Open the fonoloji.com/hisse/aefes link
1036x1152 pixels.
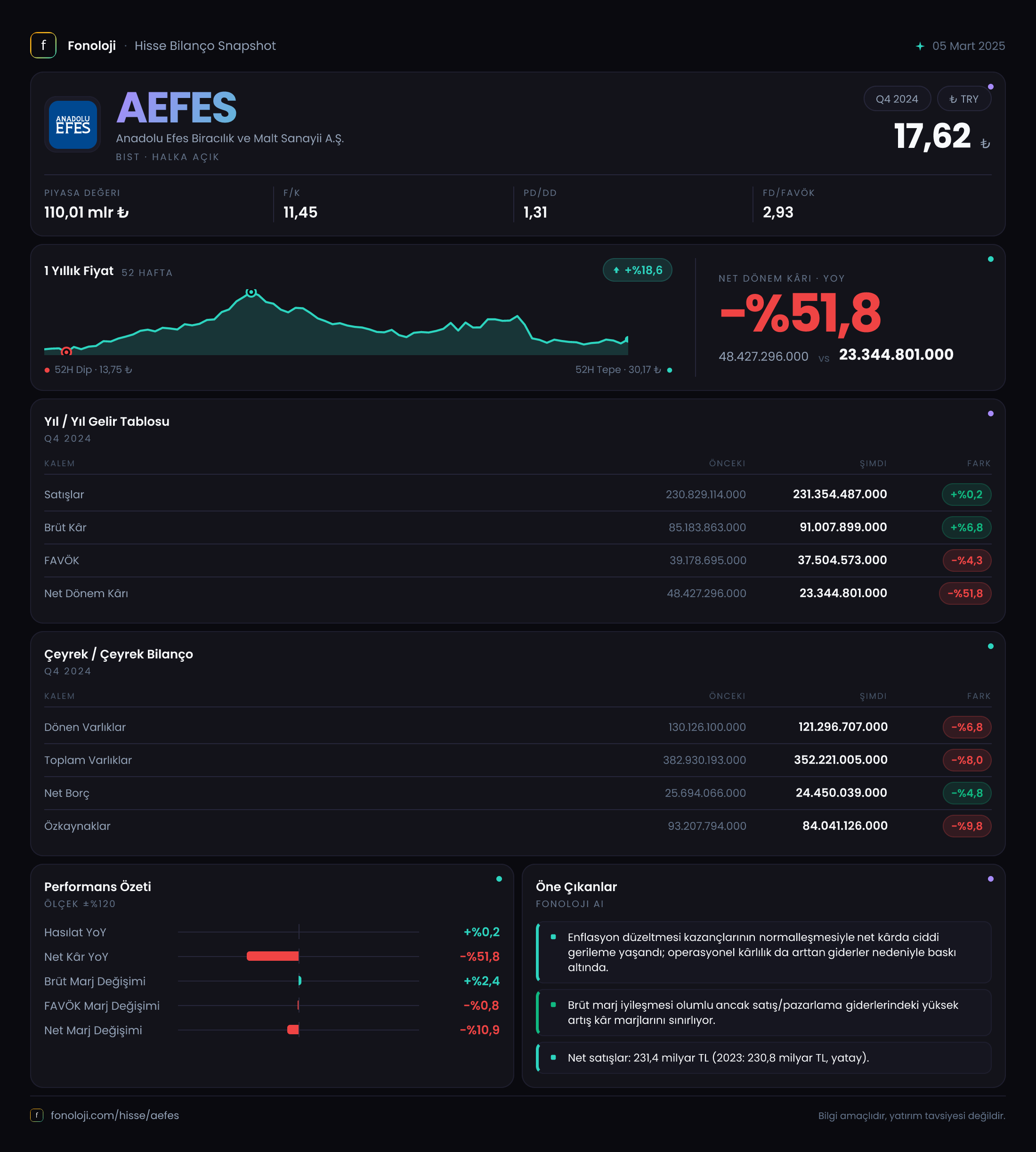tap(115, 1115)
